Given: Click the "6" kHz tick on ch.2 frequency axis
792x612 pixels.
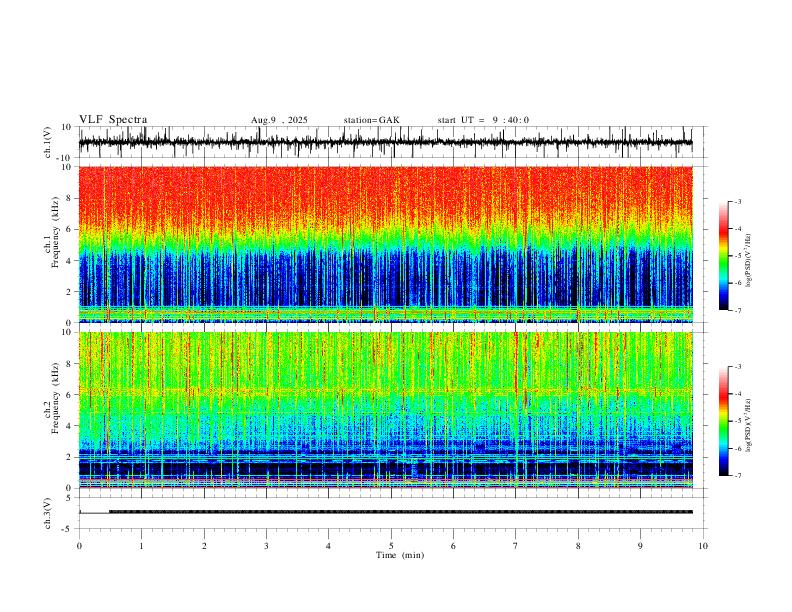Looking at the screenshot, I should click(70, 395).
